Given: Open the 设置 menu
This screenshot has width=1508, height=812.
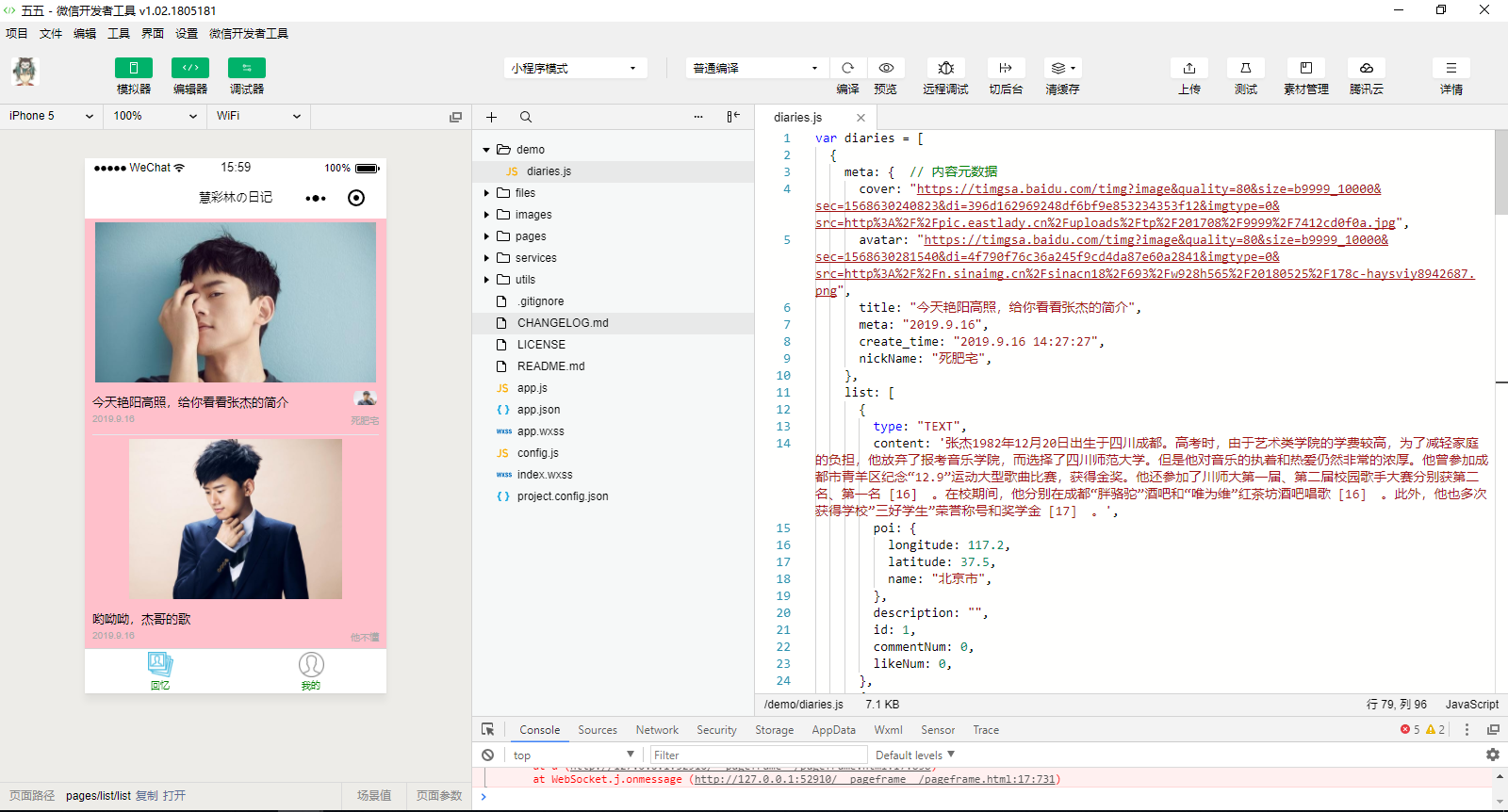Looking at the screenshot, I should coord(187,33).
